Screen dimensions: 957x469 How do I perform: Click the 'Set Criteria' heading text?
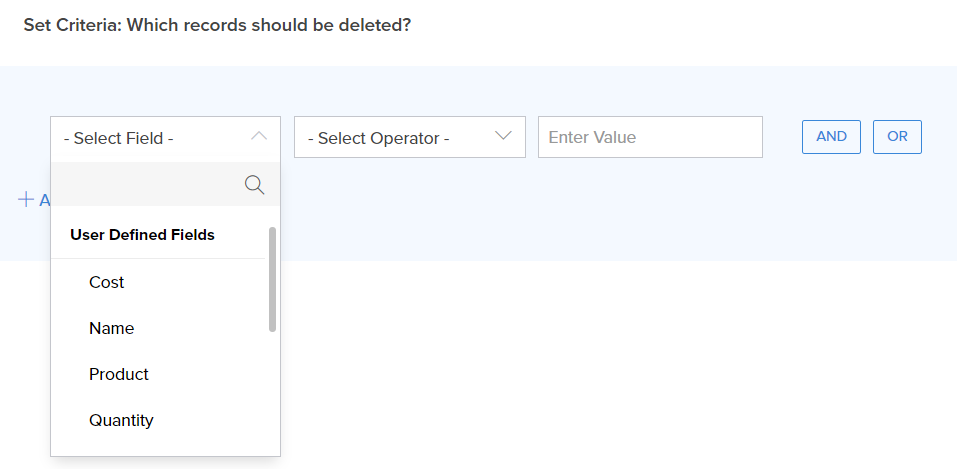[217, 25]
